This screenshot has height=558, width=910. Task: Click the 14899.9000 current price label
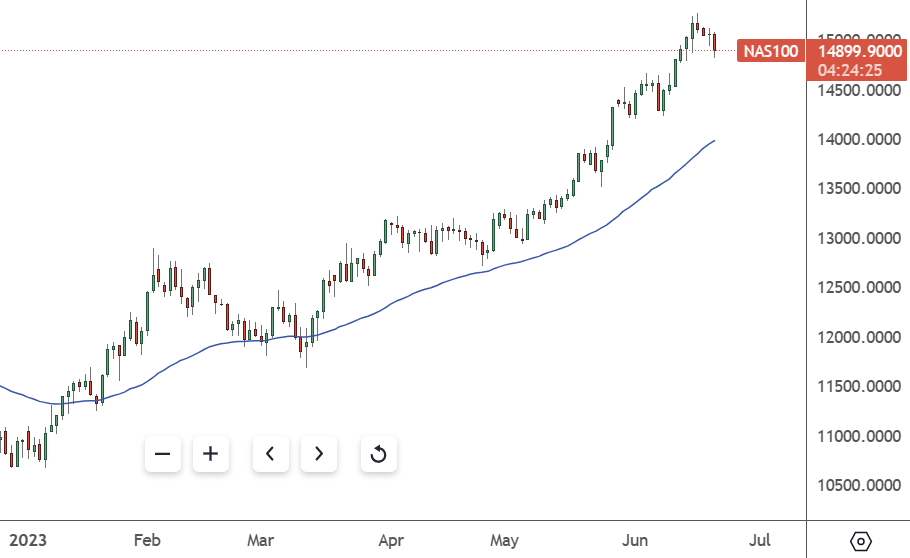pos(857,50)
